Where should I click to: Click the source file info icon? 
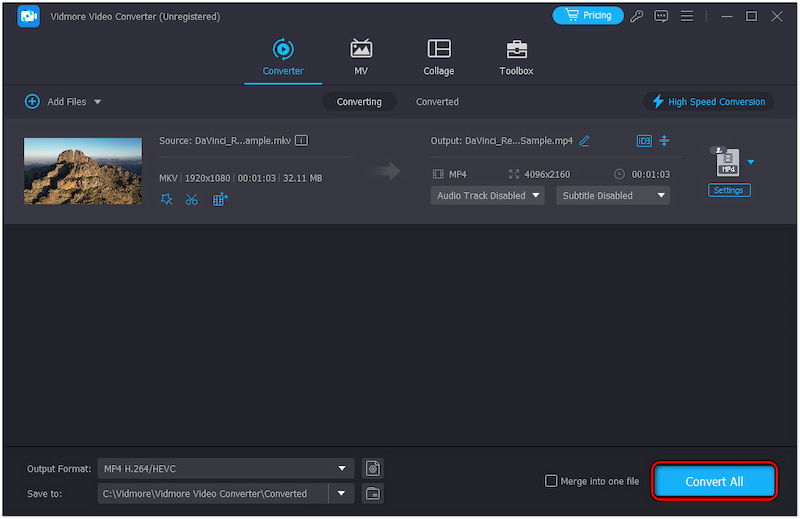pyautogui.click(x=301, y=141)
